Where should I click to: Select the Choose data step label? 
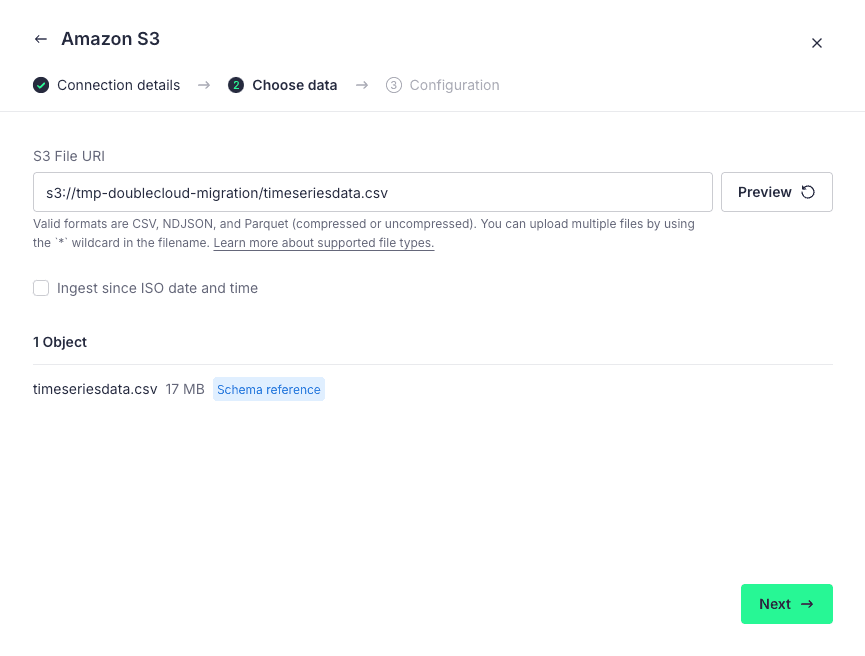point(294,85)
